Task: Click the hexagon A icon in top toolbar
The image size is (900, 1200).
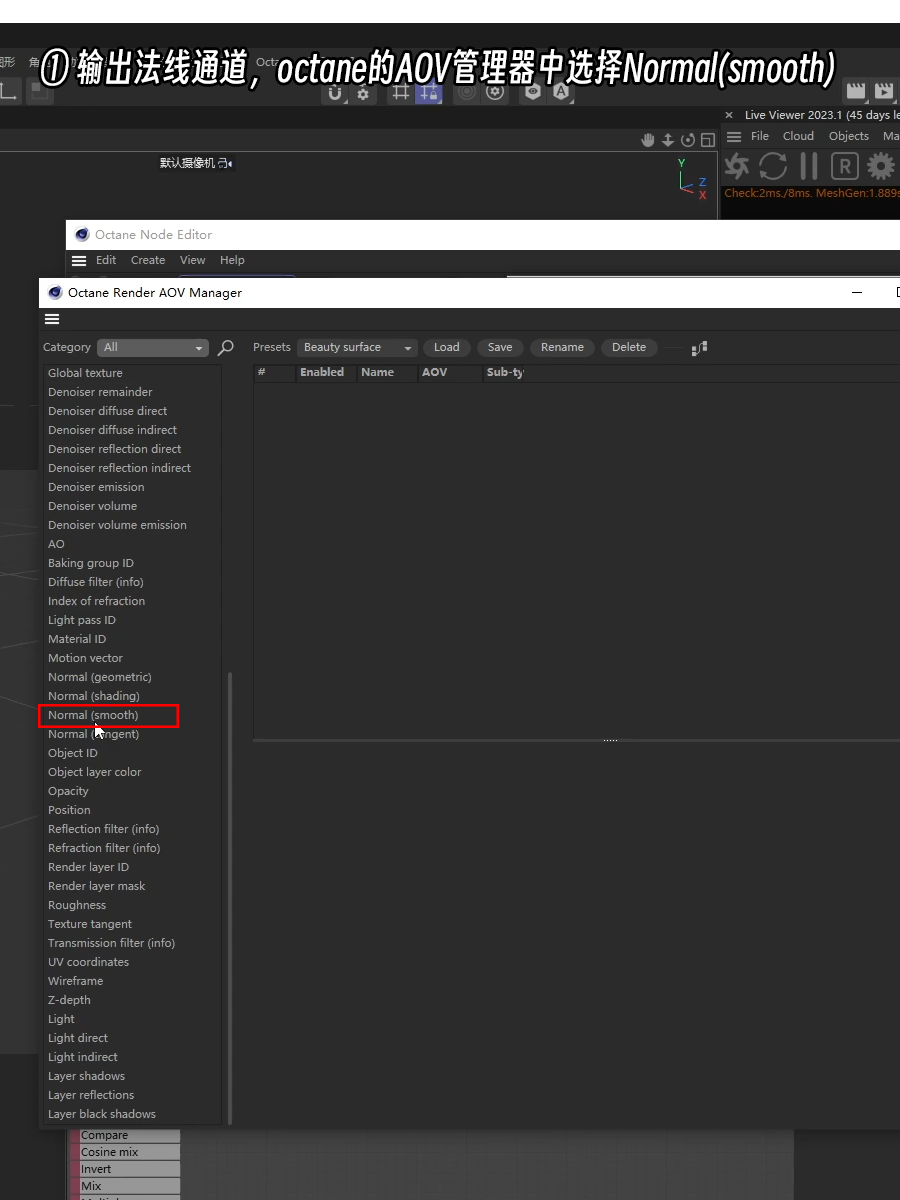Action: pyautogui.click(x=561, y=92)
